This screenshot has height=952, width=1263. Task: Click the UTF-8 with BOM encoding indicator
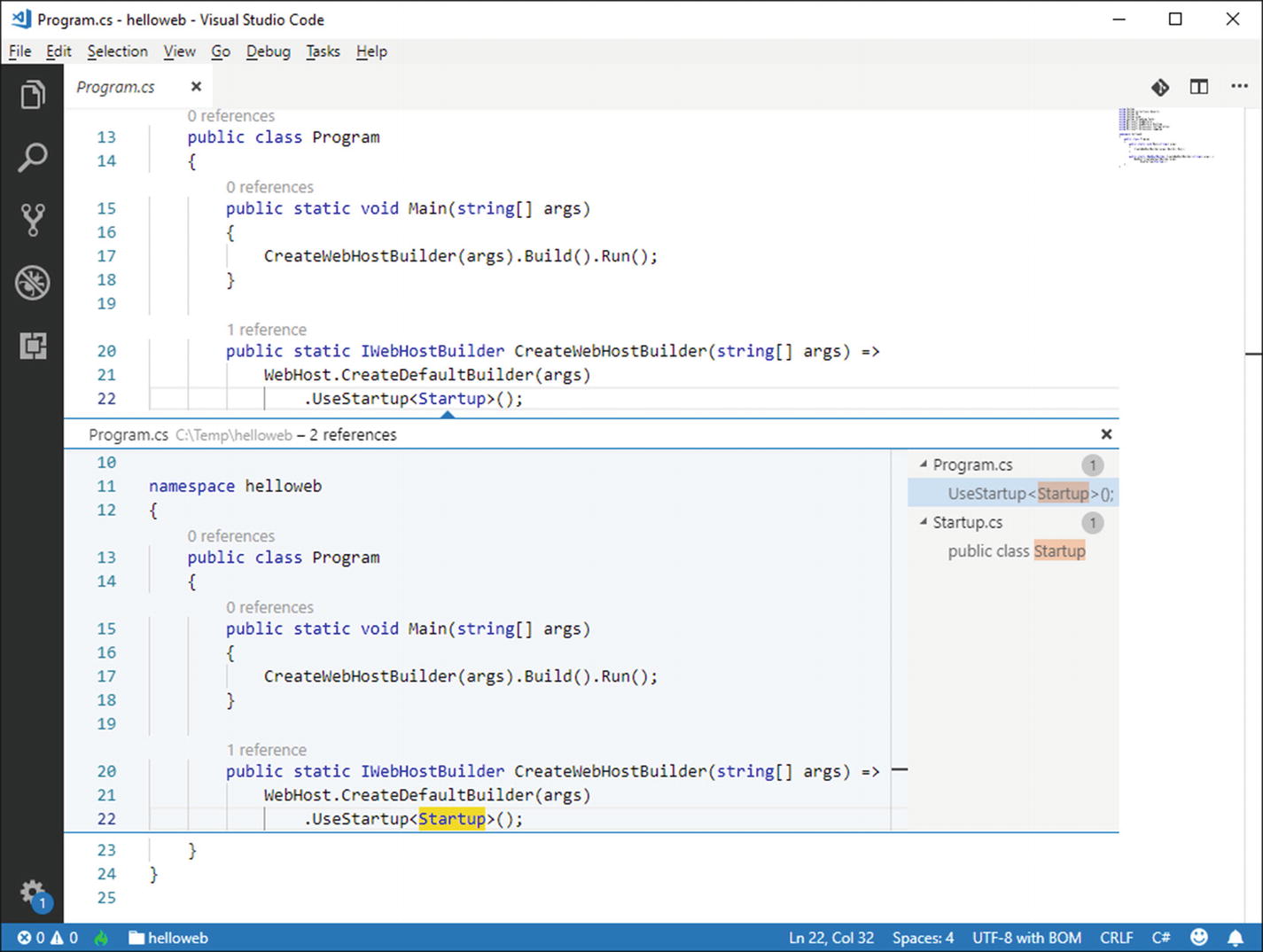(1026, 938)
